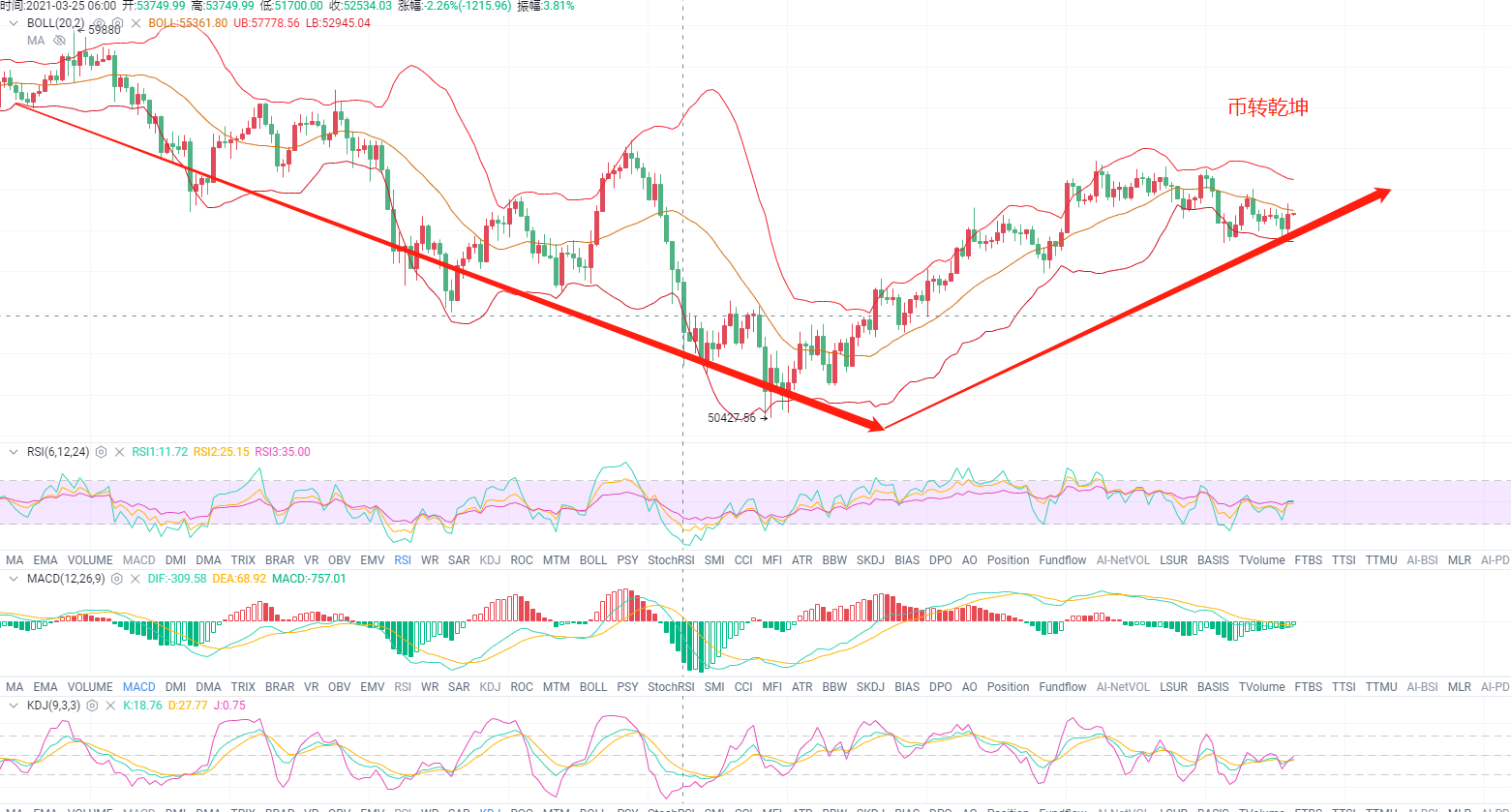Select AO tab in row under MACD chart
This screenshot has width=1511, height=812.
(970, 687)
